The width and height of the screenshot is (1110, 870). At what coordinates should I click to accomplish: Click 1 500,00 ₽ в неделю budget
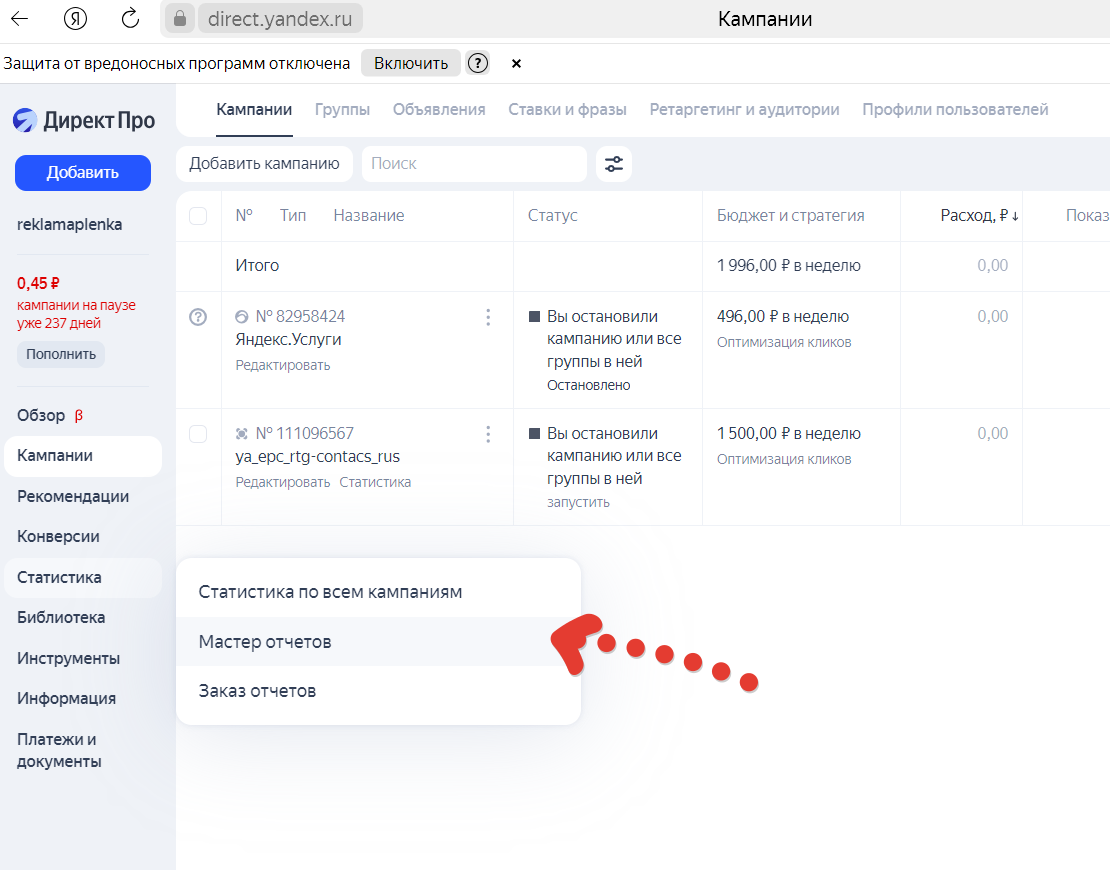coord(789,433)
